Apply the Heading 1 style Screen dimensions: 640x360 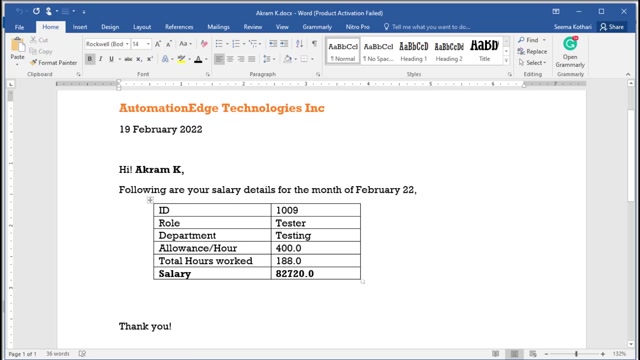413,51
